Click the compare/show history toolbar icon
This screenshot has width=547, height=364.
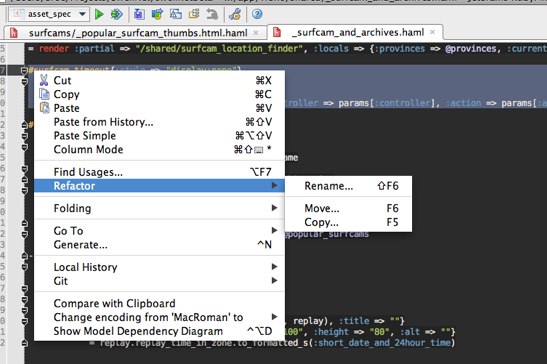tap(175, 14)
